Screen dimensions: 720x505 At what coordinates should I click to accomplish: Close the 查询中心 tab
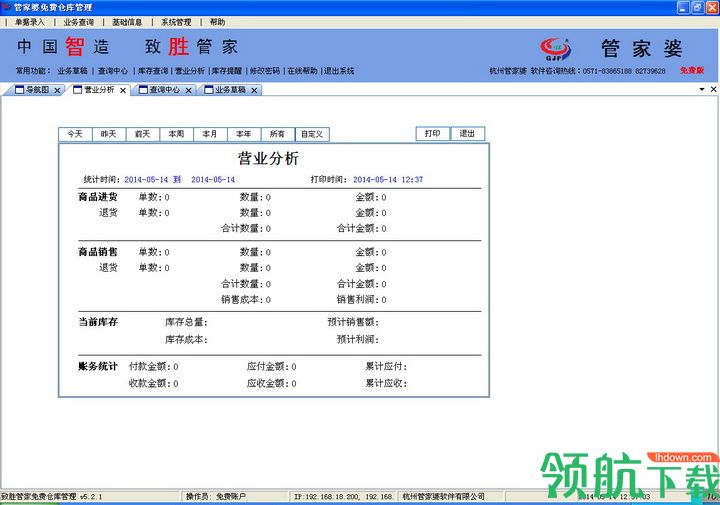tap(188, 90)
